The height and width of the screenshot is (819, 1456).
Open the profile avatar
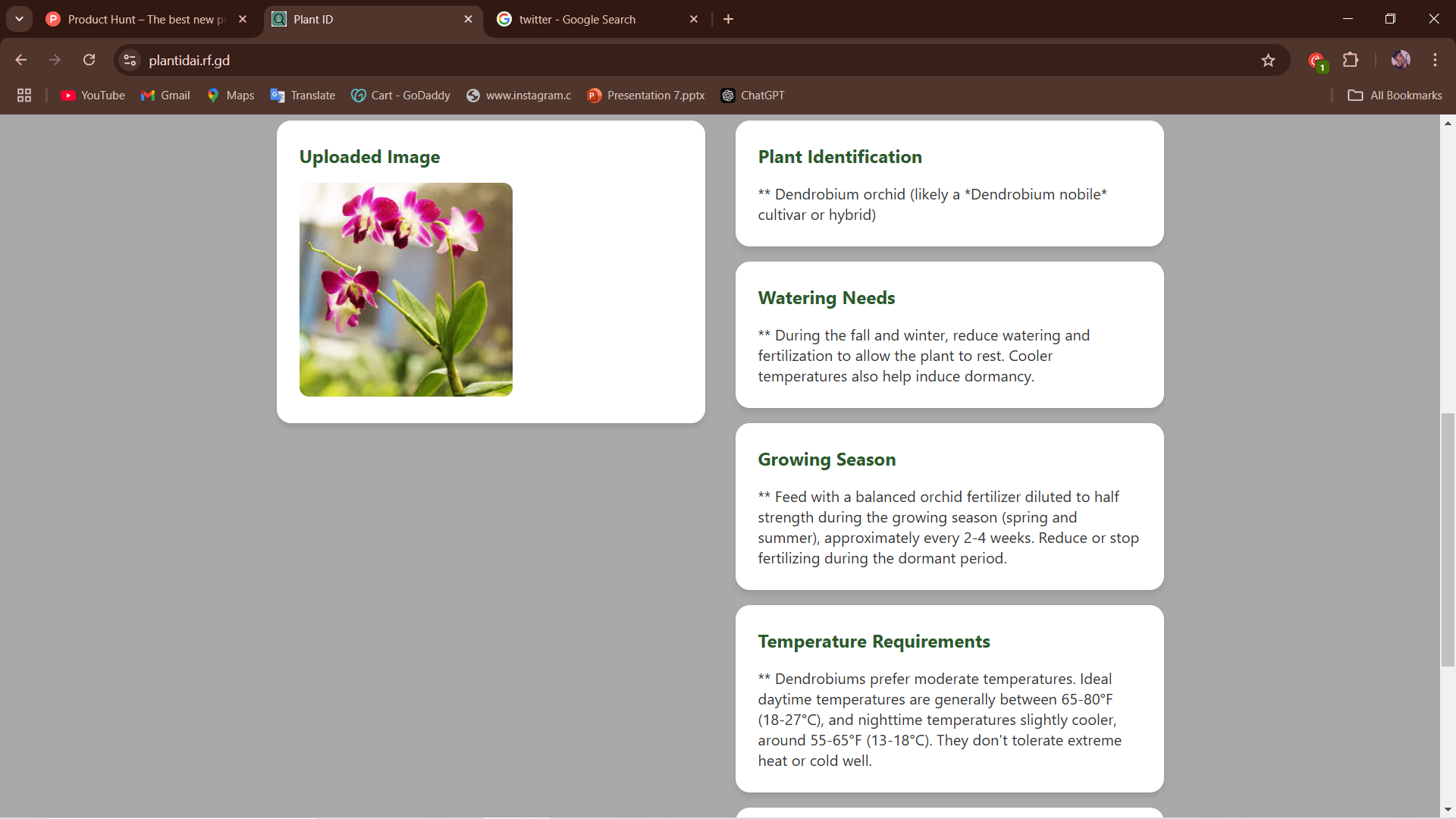pos(1400,60)
